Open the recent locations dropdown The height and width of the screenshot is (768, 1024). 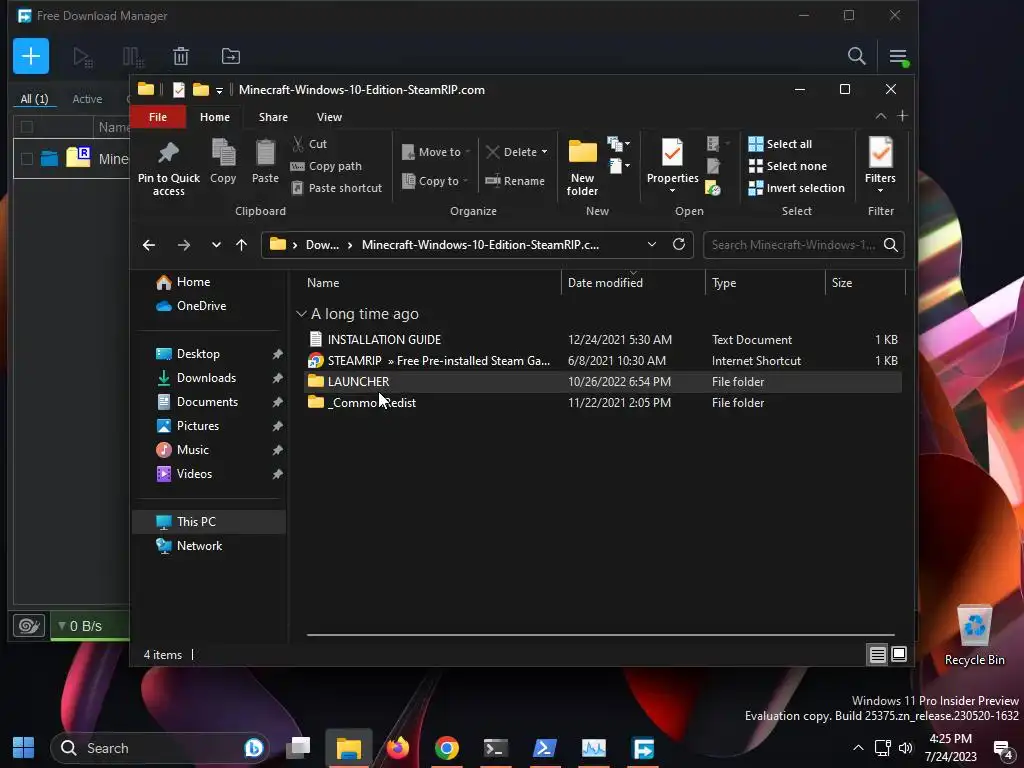pos(216,245)
